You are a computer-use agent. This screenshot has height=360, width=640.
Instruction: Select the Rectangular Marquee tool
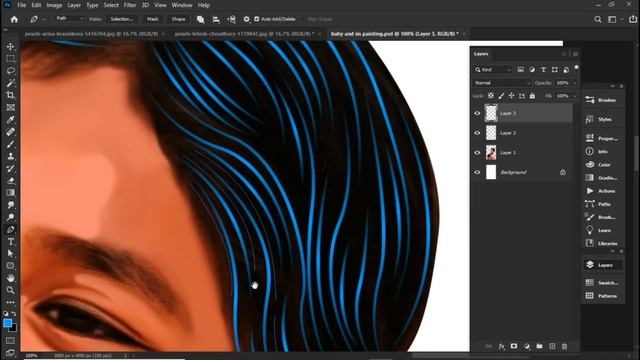11,59
